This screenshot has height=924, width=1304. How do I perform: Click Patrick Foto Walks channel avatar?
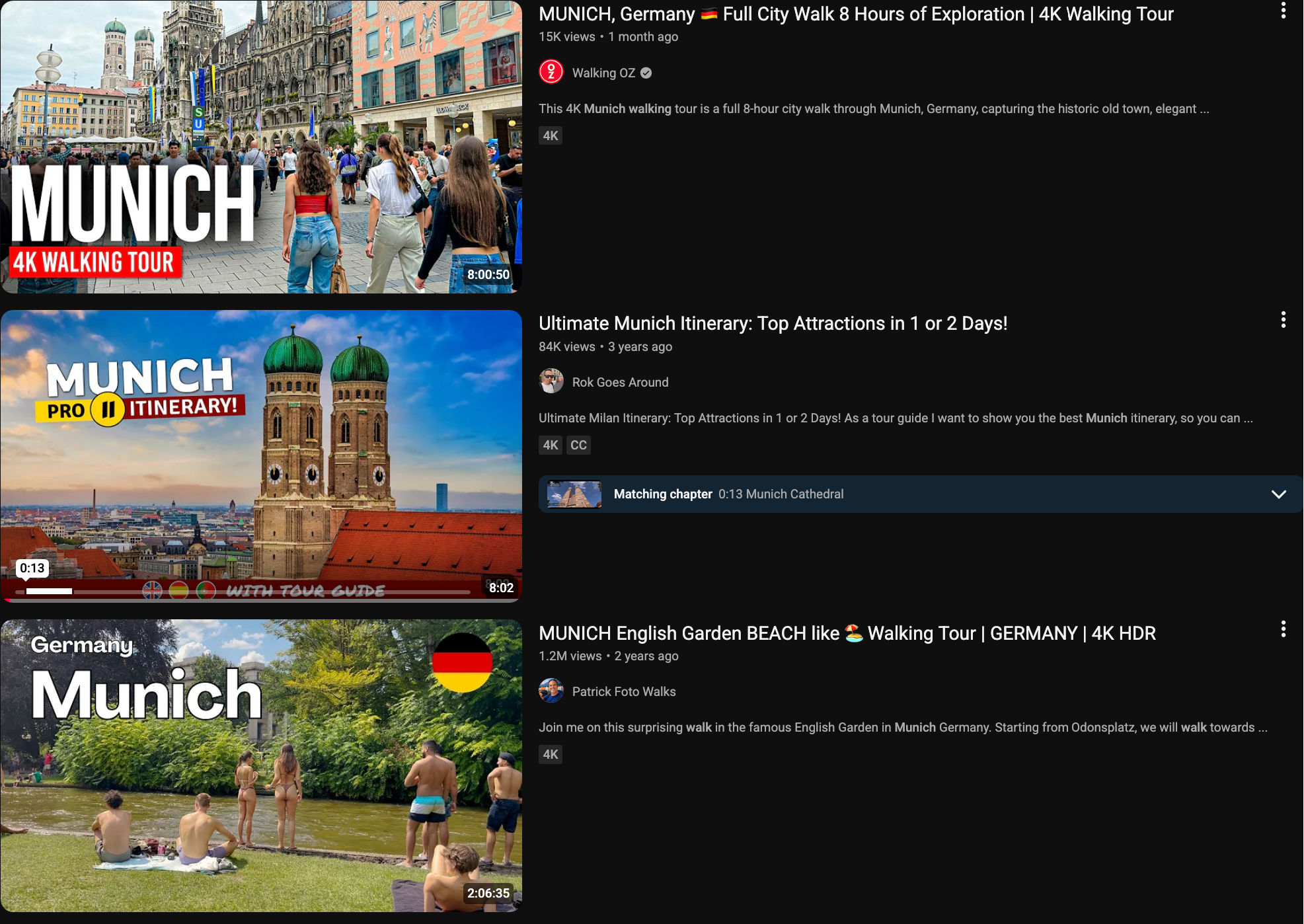click(551, 691)
